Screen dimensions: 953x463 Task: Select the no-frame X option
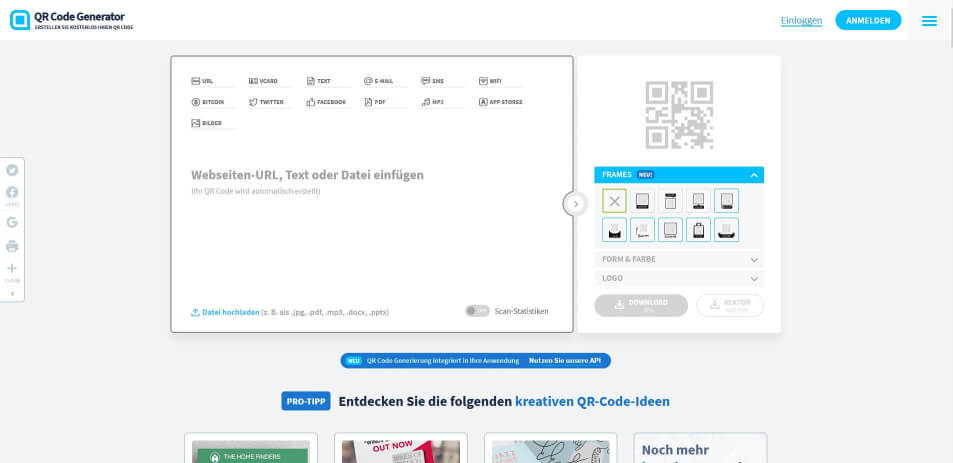[x=614, y=201]
